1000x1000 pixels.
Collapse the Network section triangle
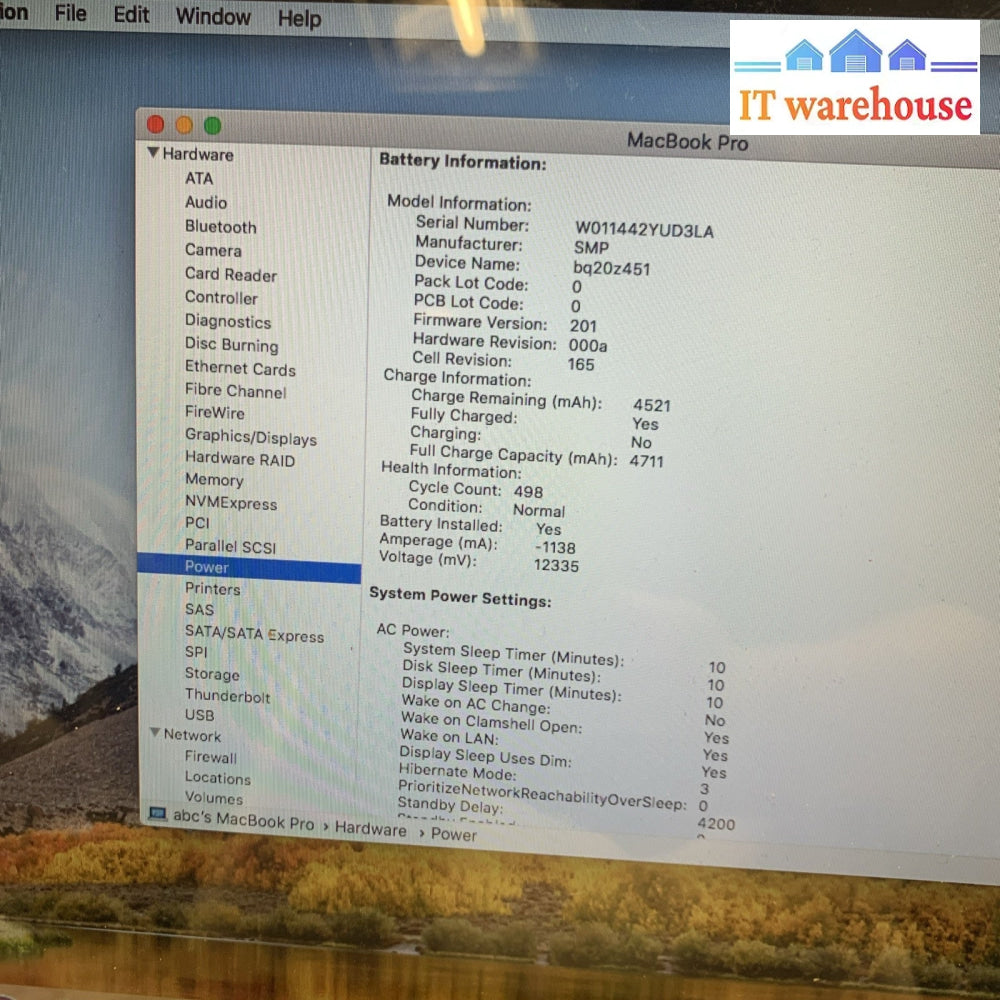(x=155, y=733)
